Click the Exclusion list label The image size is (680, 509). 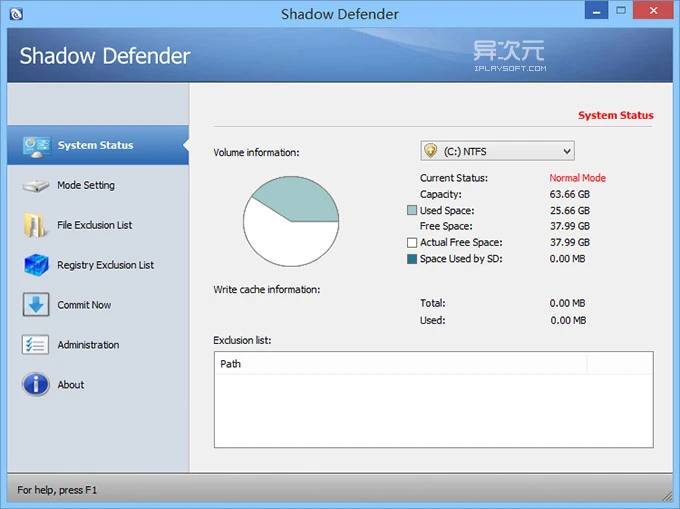tap(242, 340)
